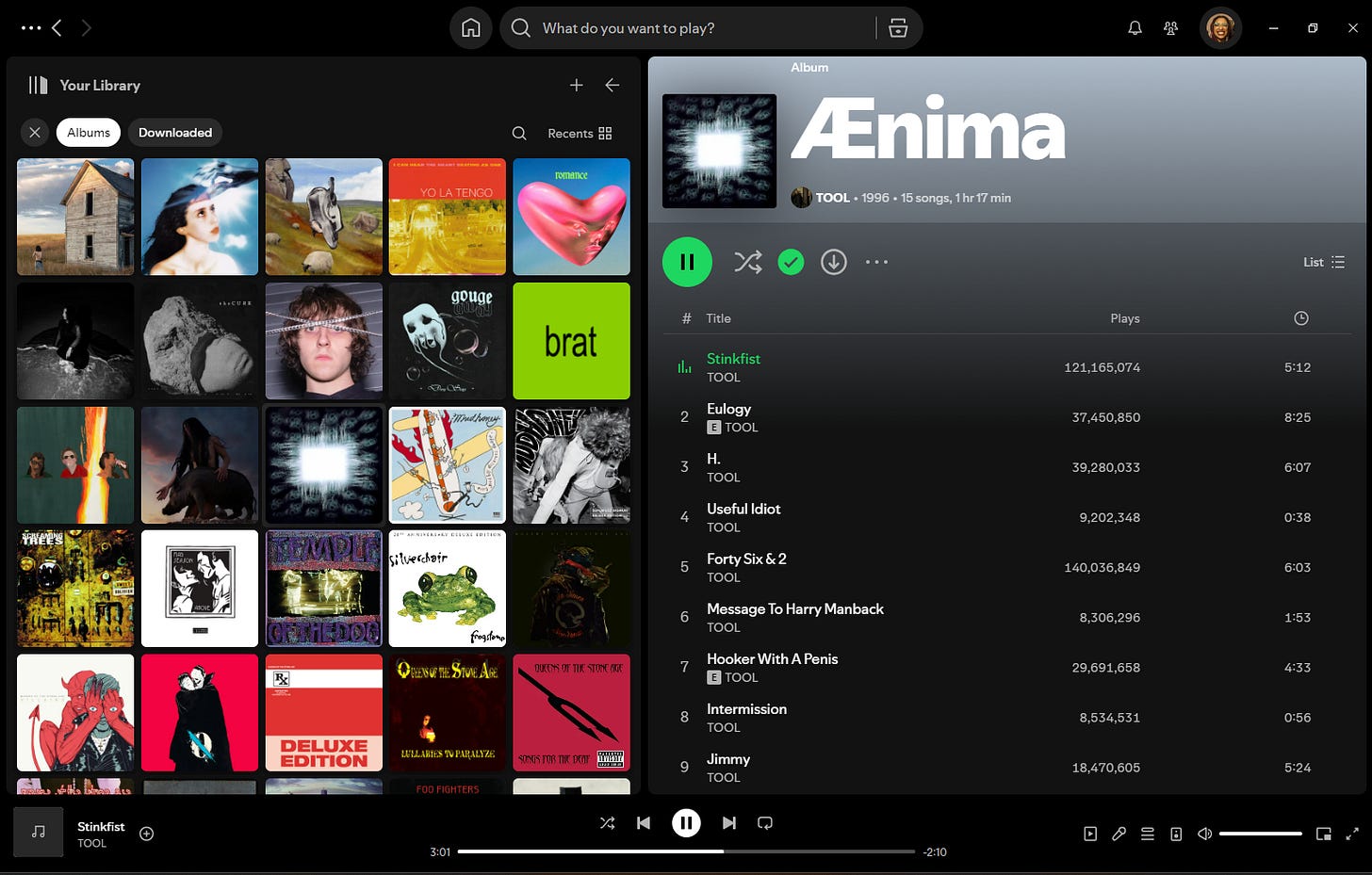
Task: Sort tracks by the Title column header
Action: [x=719, y=318]
